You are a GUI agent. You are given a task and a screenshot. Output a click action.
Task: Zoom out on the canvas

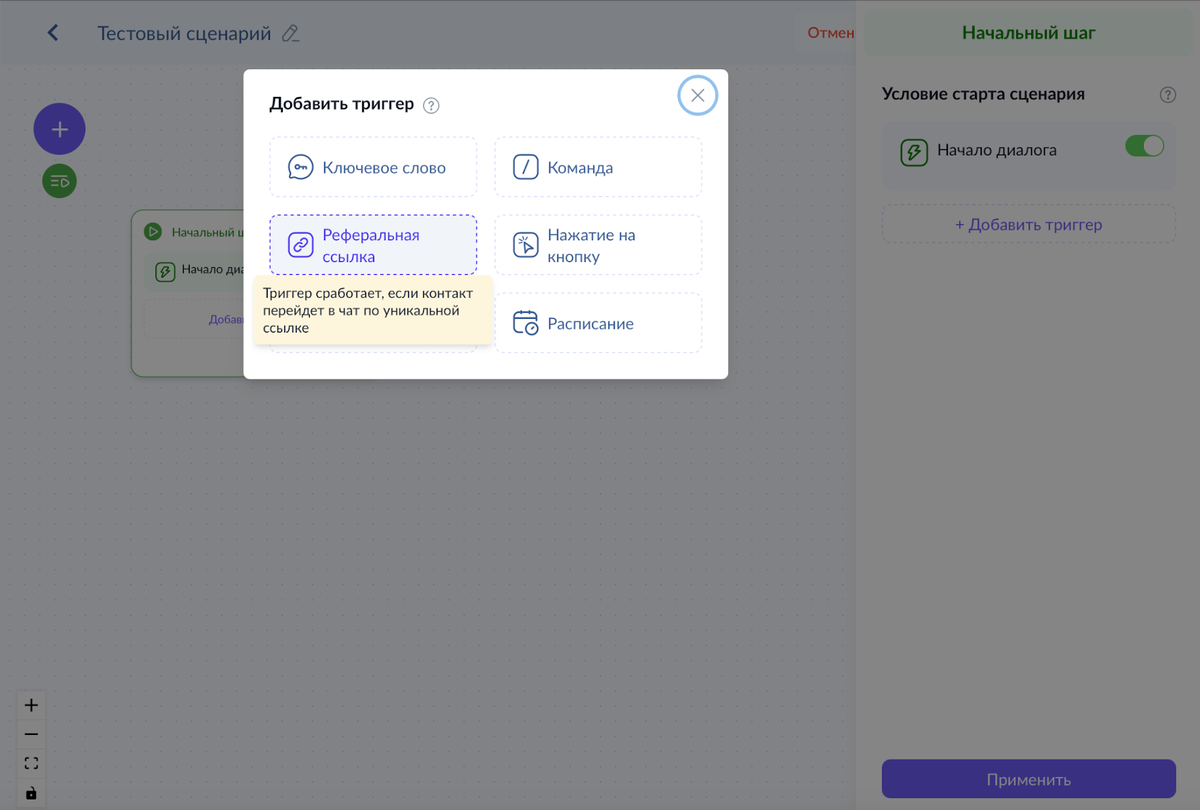[31, 734]
